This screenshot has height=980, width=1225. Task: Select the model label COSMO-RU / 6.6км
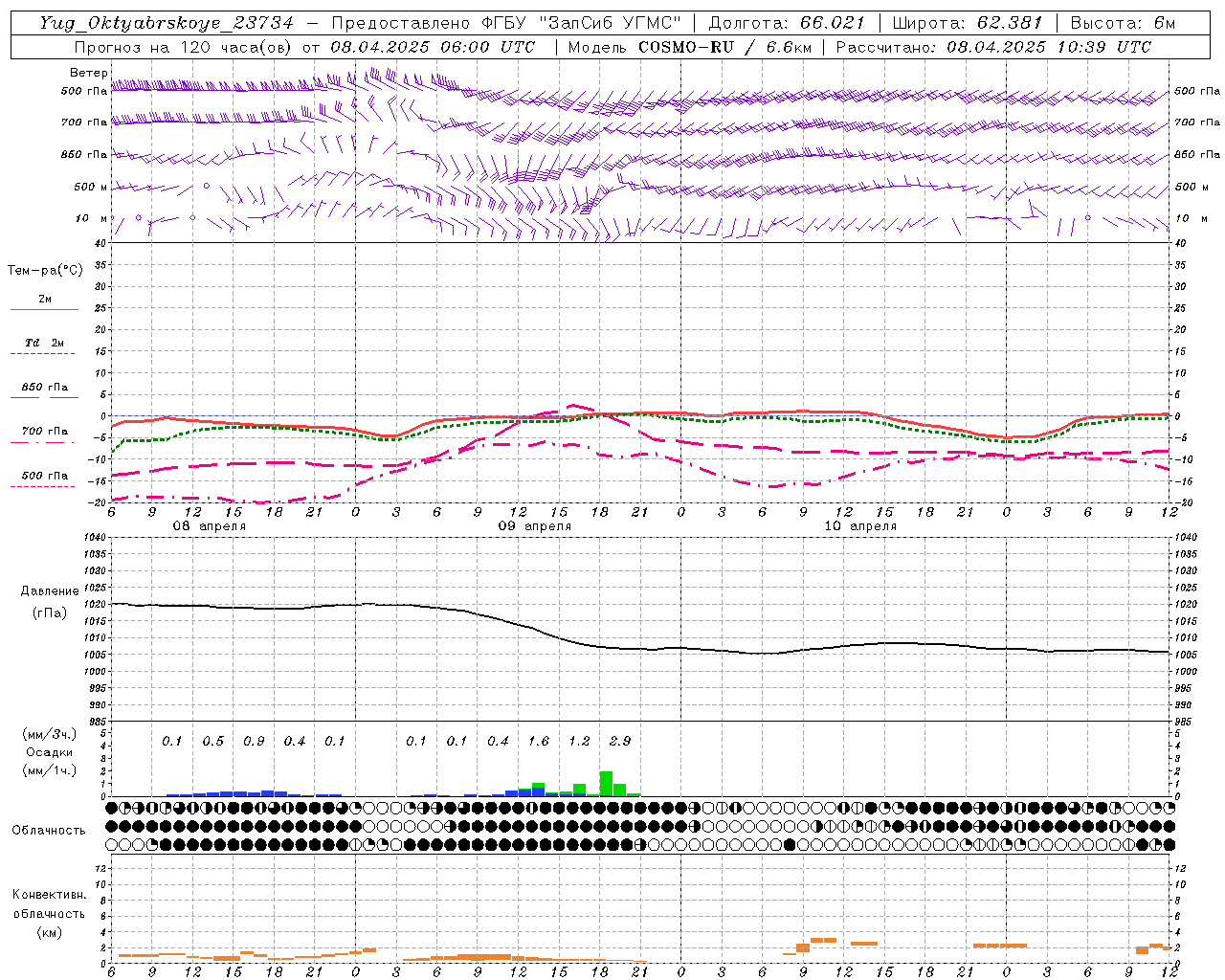coord(724,47)
